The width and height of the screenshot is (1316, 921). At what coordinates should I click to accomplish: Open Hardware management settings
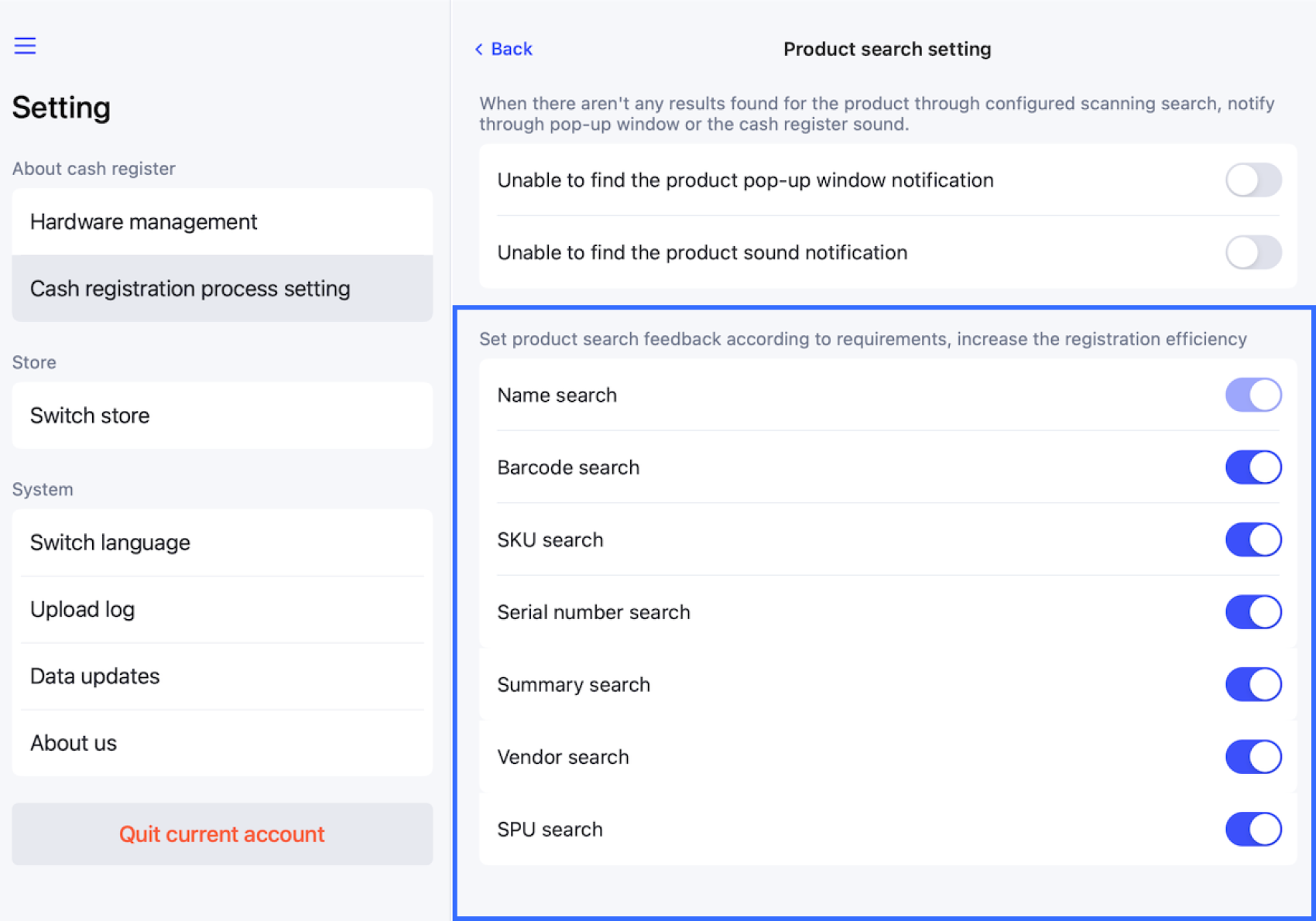click(221, 222)
